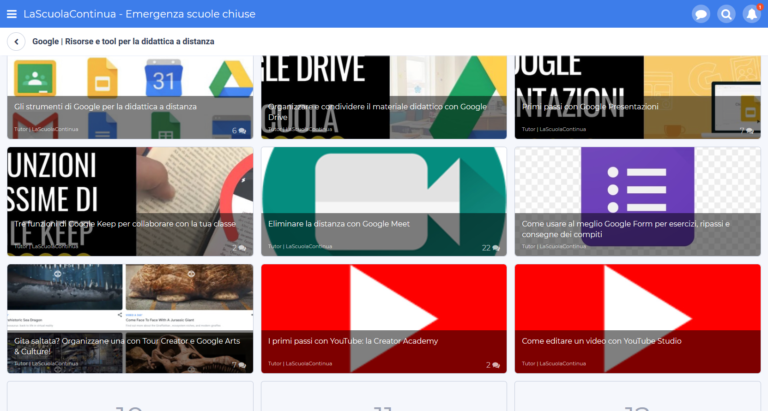Open comments on Google Keep card

click(x=239, y=248)
